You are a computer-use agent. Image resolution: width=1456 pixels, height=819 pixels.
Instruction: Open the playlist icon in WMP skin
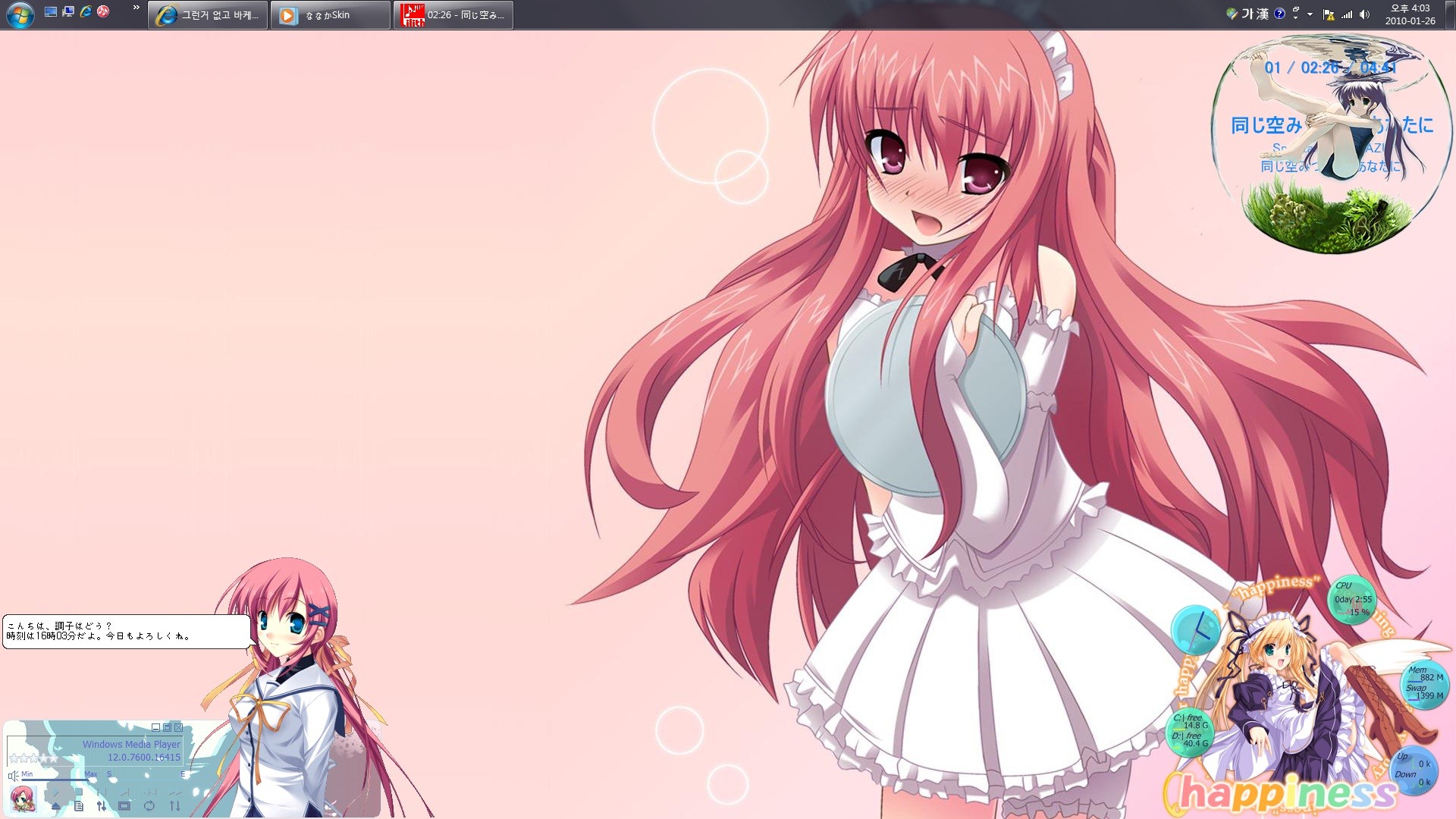click(x=79, y=806)
